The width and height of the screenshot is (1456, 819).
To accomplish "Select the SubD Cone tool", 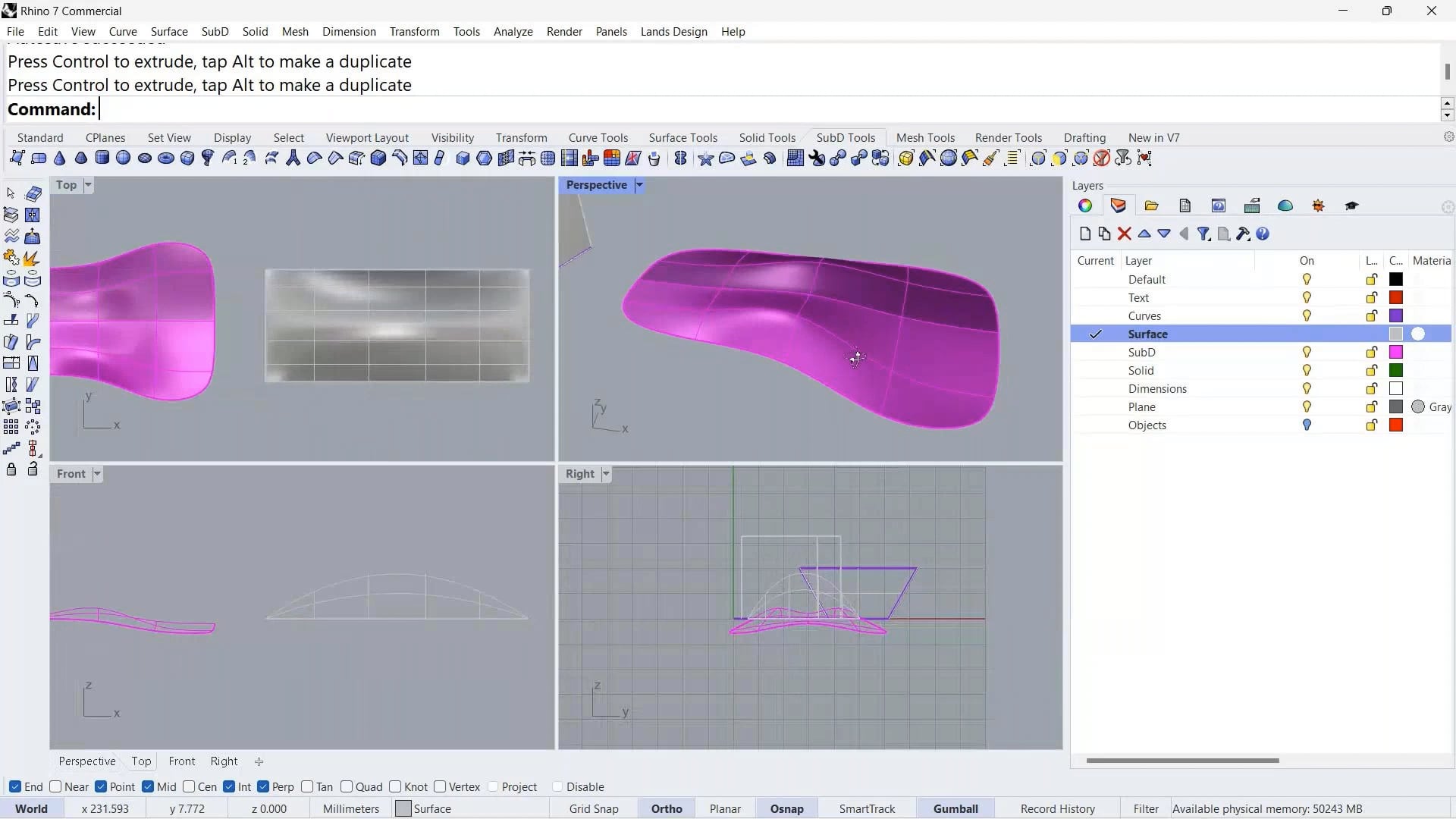I will click(x=60, y=158).
